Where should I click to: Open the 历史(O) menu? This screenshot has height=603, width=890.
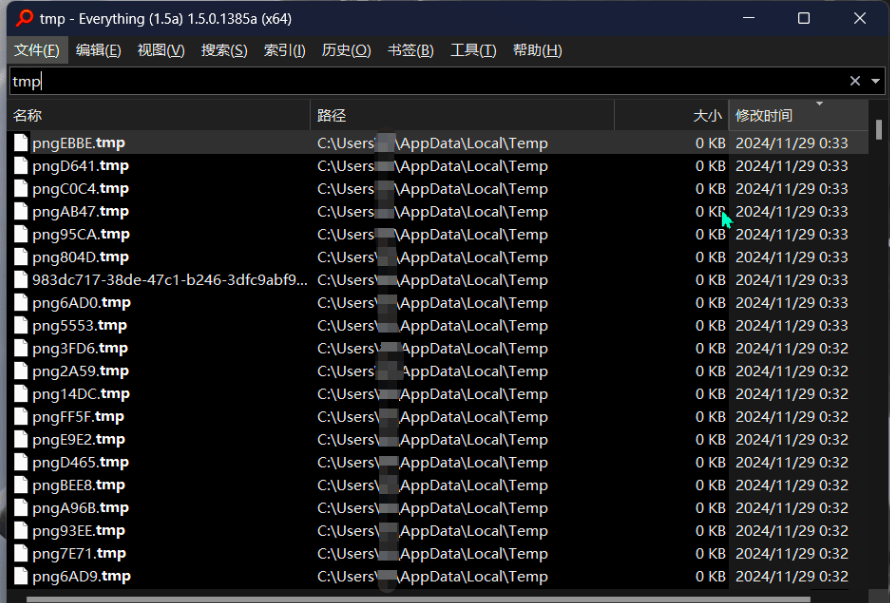click(346, 51)
